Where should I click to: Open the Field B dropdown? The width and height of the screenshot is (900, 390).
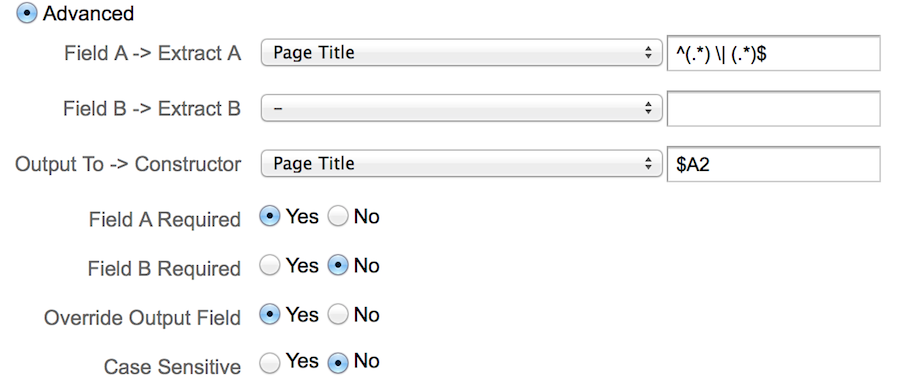click(x=461, y=108)
